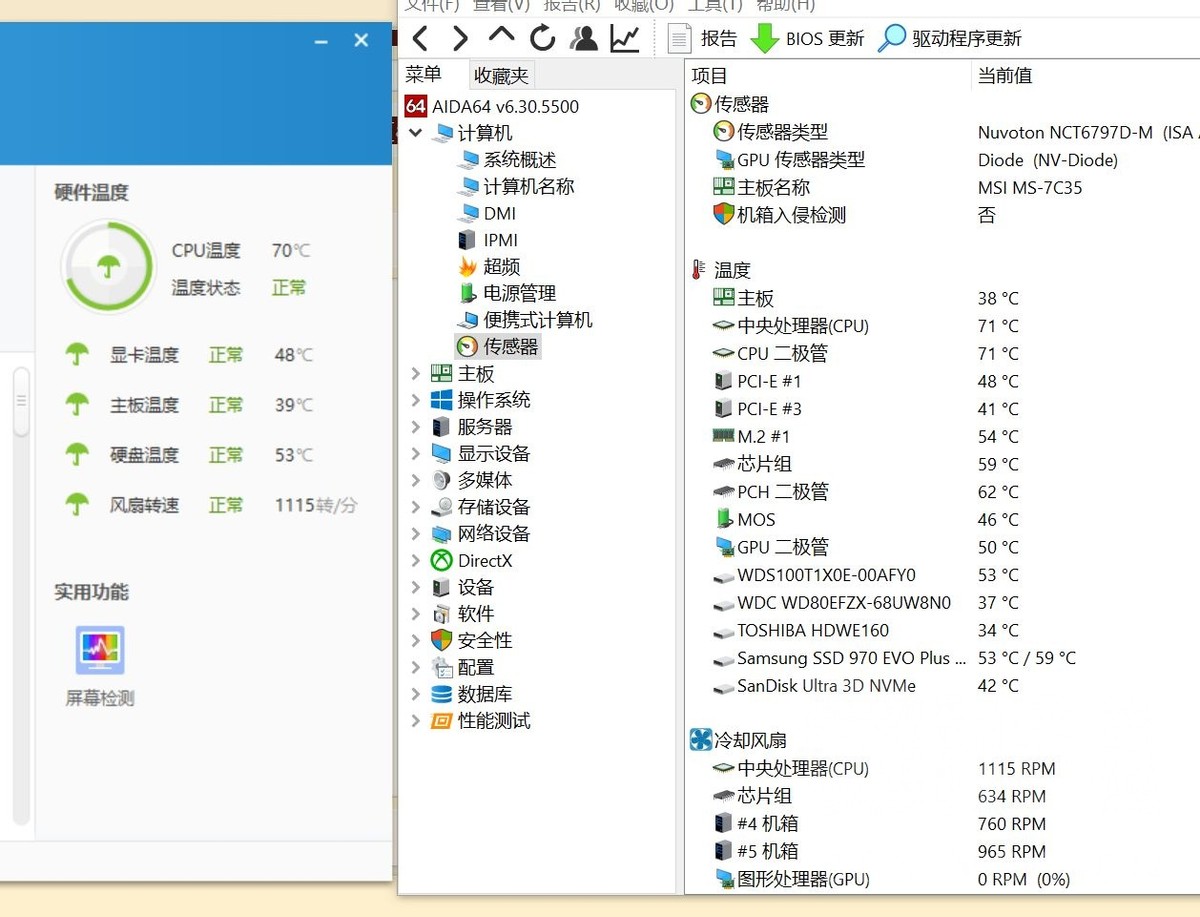This screenshot has width=1200, height=917.
Task: Select the GPU 二极管 row
Action: pos(943,548)
